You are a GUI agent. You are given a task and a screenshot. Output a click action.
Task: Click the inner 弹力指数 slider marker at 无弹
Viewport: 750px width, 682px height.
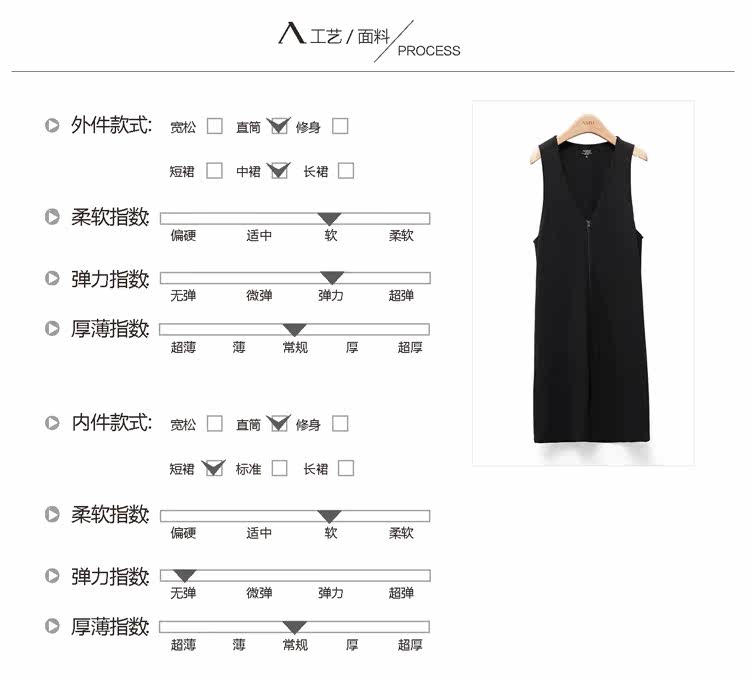click(x=185, y=575)
